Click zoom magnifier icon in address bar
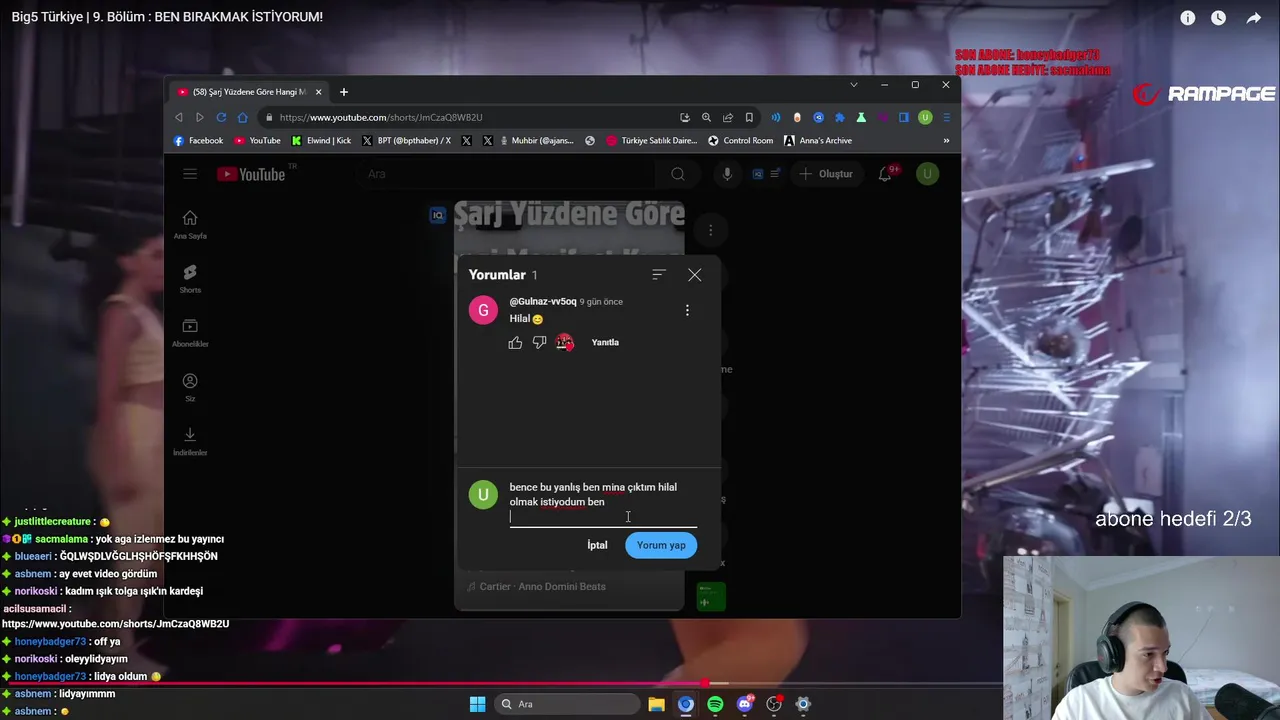This screenshot has width=1280, height=720. point(706,117)
